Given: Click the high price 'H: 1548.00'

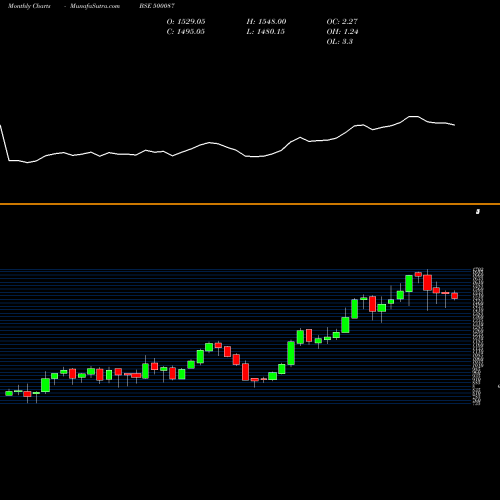Looking at the screenshot, I should (x=266, y=22).
